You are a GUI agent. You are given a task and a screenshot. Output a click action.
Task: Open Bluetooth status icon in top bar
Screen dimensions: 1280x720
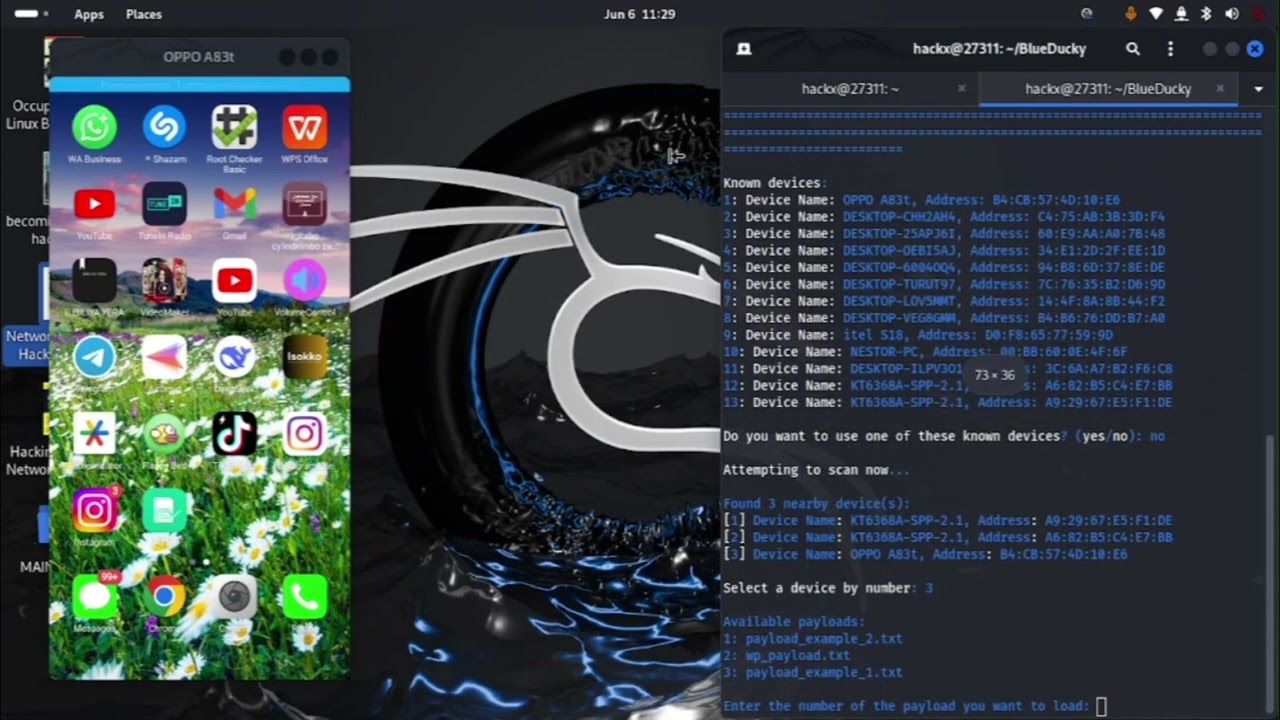click(x=1206, y=14)
